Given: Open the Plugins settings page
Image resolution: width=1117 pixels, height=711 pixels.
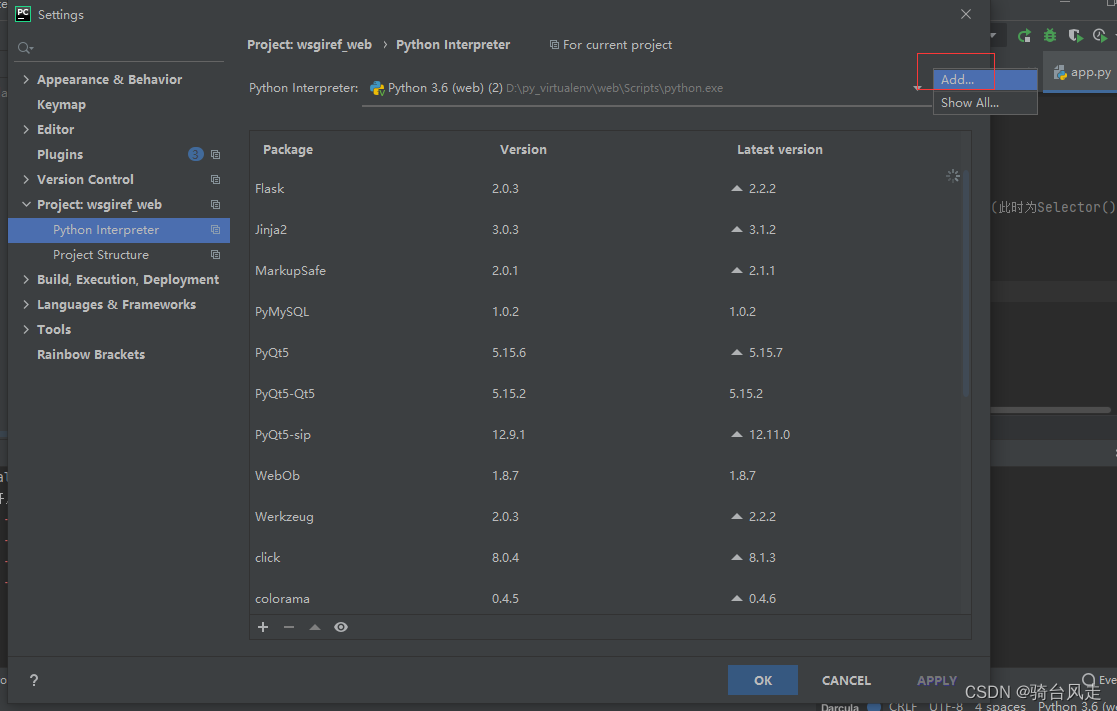Looking at the screenshot, I should click(60, 155).
